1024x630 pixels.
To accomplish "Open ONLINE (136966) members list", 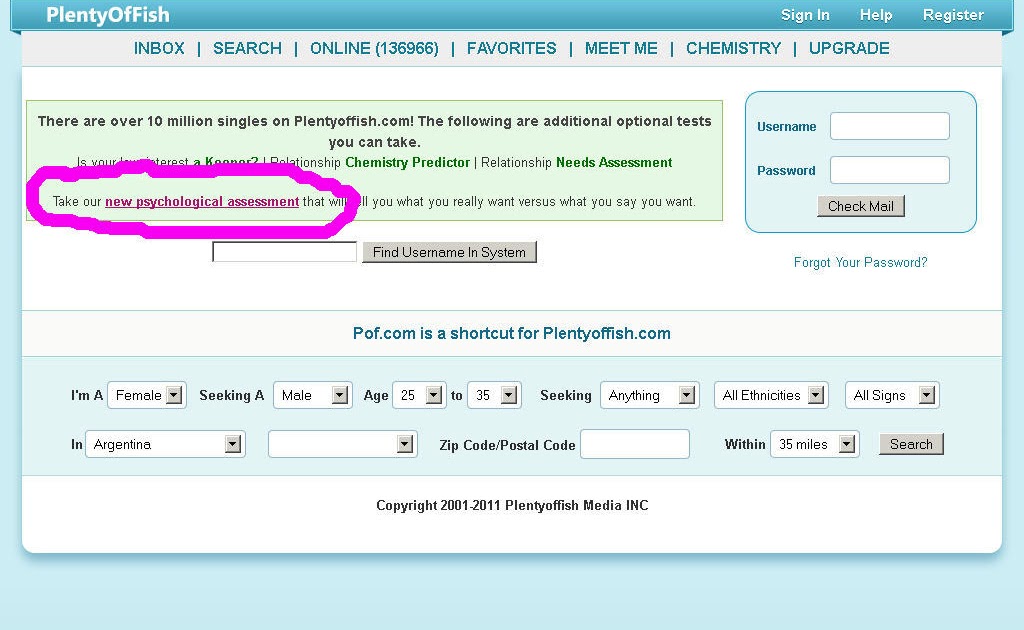I will coord(374,48).
